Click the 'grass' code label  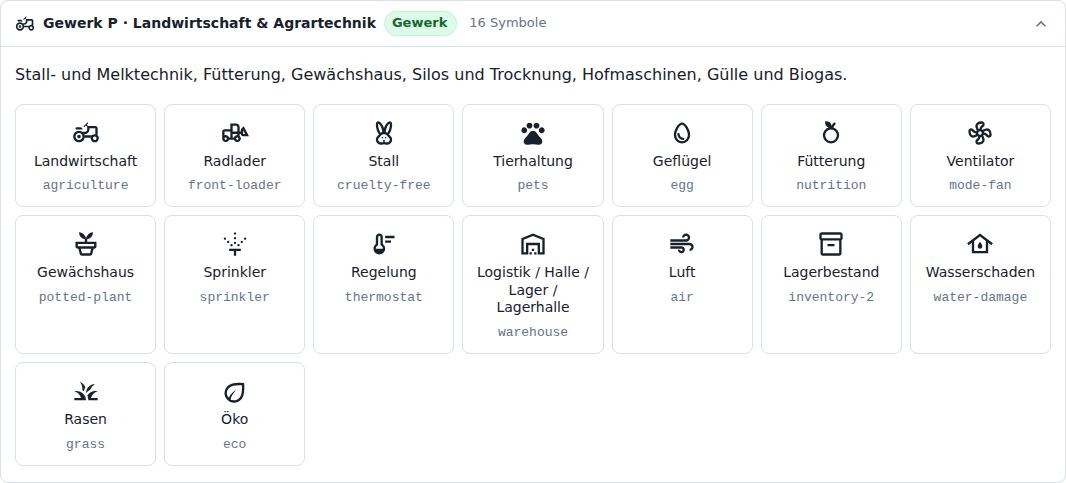(86, 444)
